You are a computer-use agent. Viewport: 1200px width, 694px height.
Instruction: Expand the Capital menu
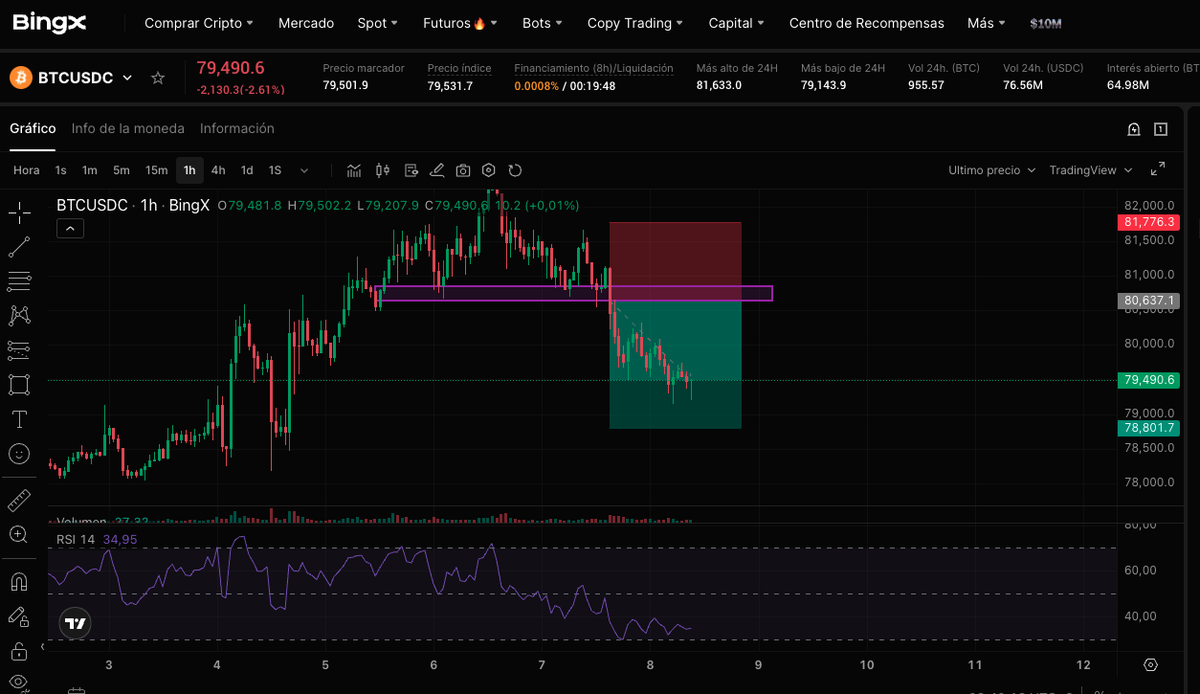[736, 23]
